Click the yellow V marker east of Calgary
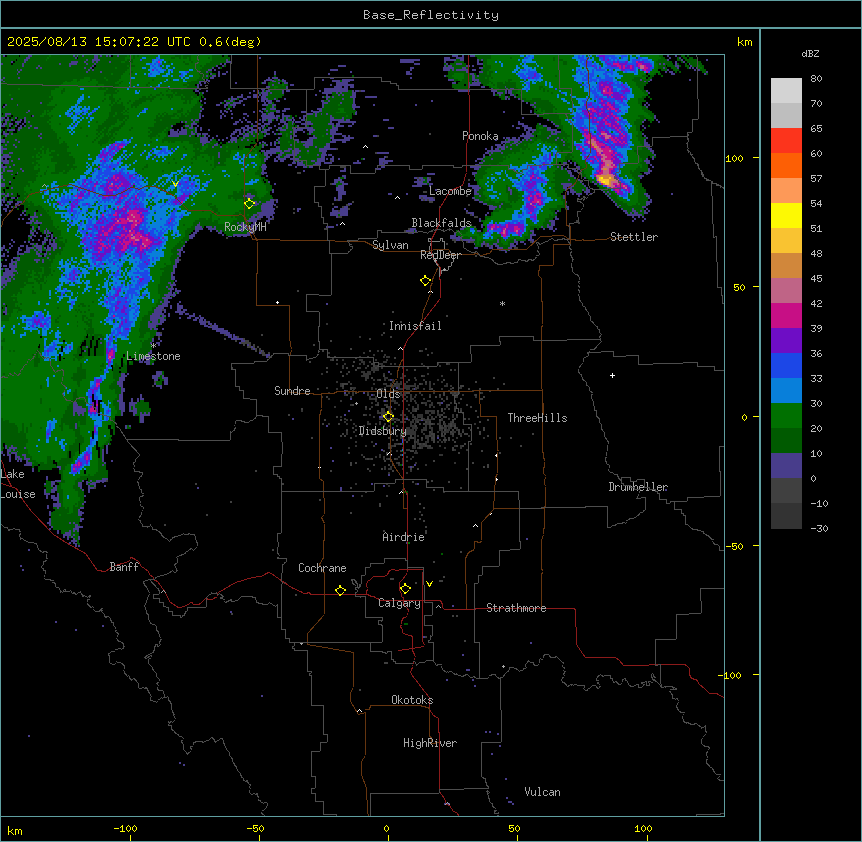 (429, 584)
